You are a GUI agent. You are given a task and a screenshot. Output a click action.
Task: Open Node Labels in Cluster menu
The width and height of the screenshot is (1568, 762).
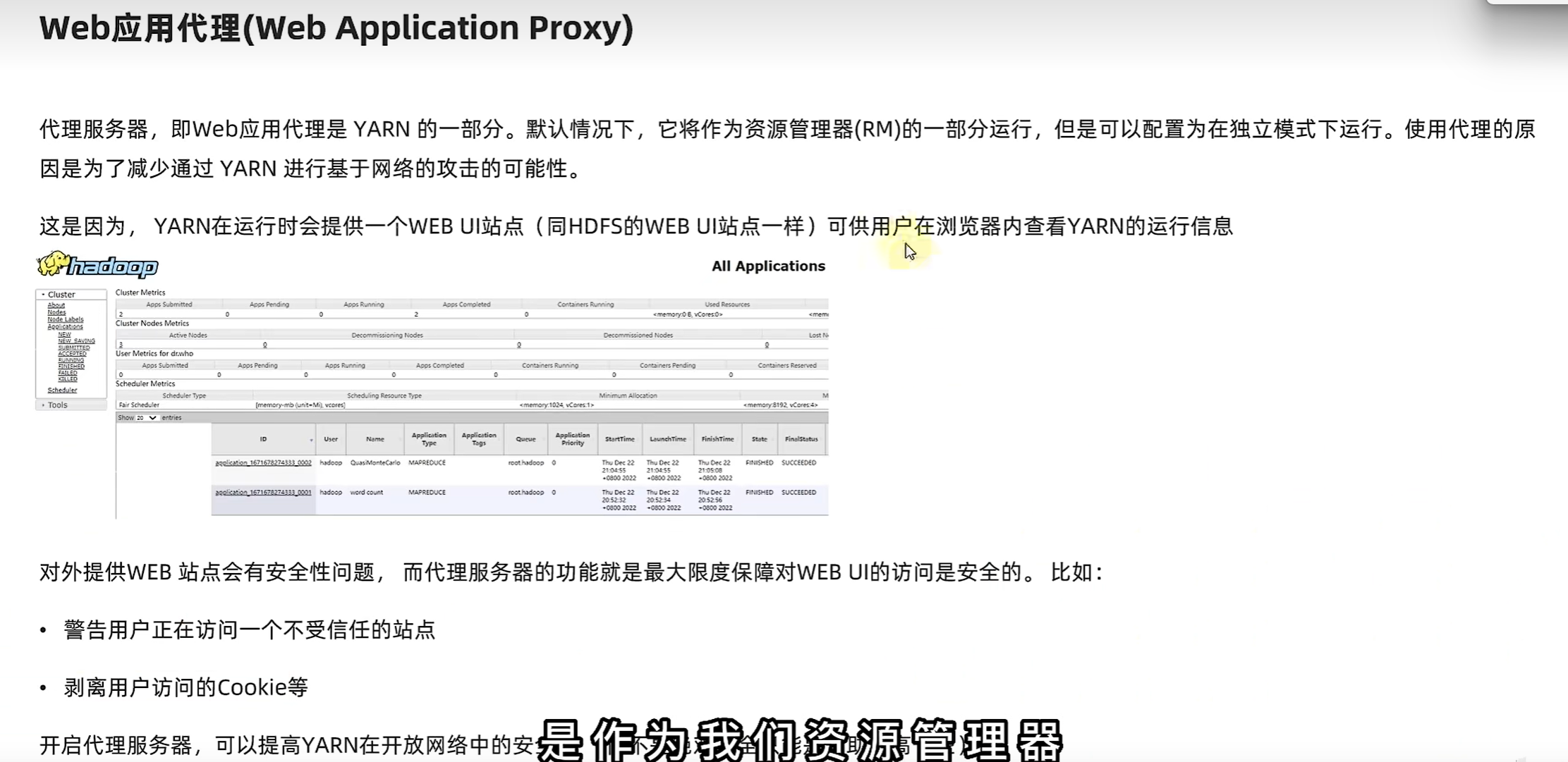click(65, 319)
